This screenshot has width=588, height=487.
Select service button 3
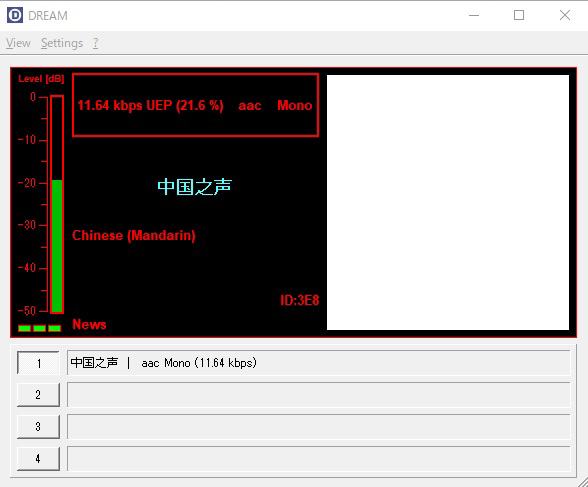point(38,427)
